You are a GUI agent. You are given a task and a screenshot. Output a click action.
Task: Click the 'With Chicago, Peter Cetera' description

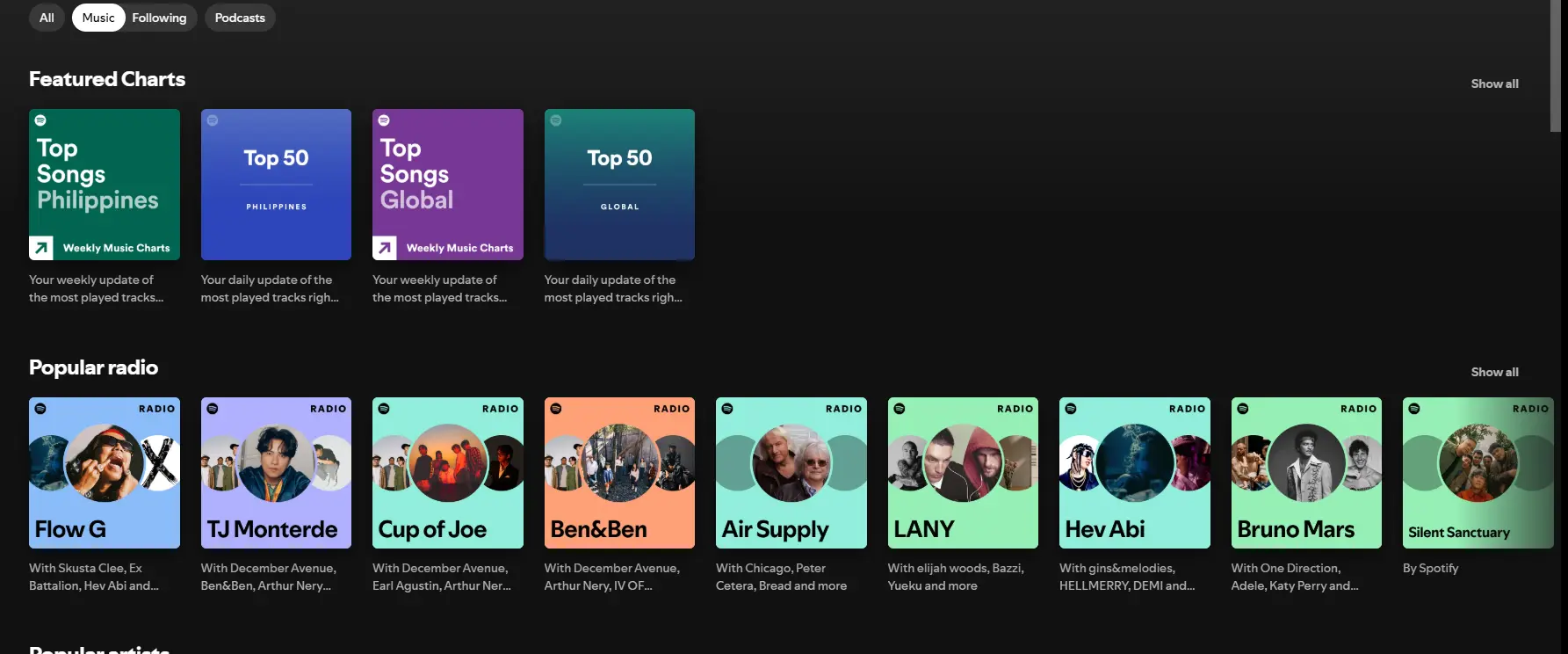coord(782,577)
